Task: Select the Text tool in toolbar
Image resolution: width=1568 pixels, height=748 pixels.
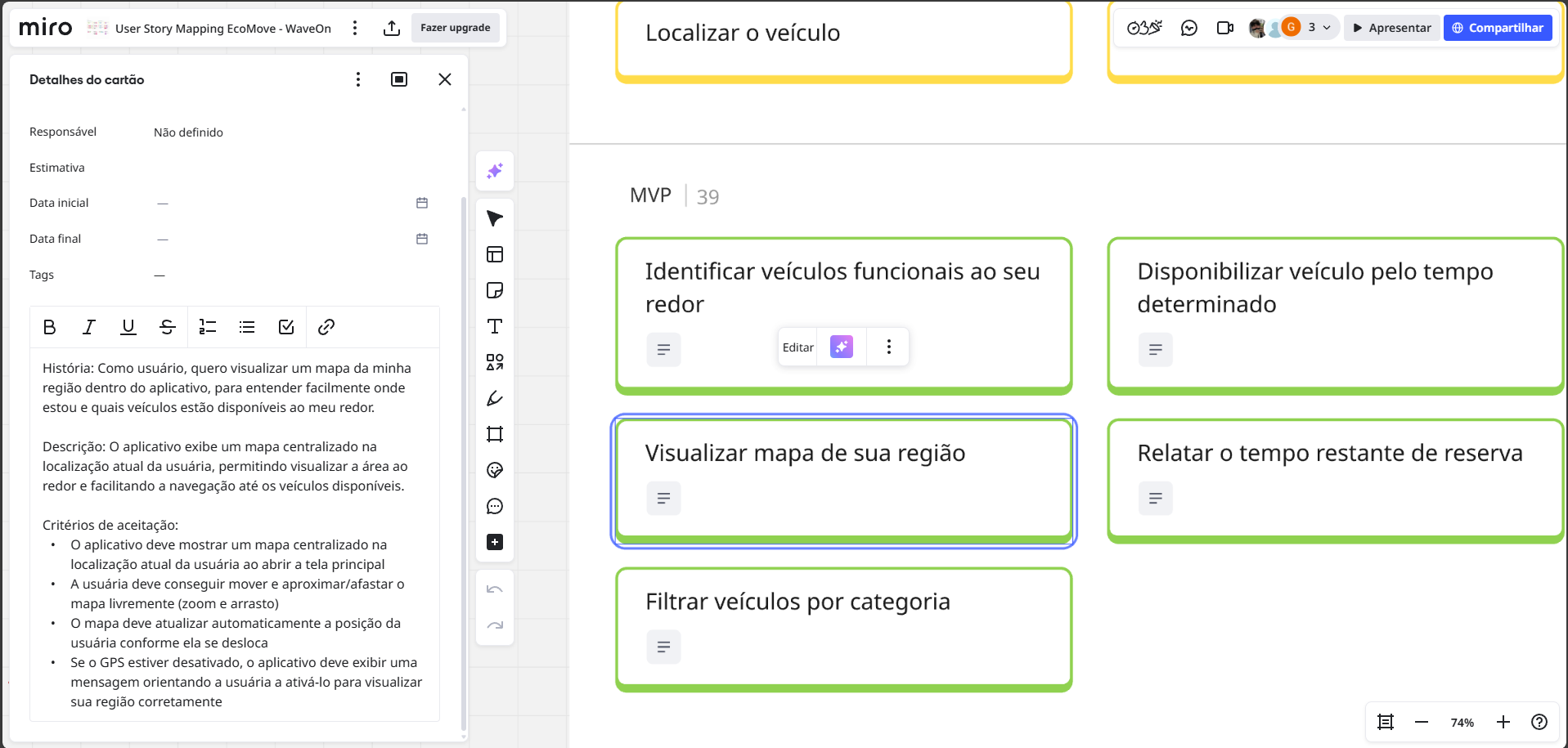Action: pyautogui.click(x=495, y=326)
